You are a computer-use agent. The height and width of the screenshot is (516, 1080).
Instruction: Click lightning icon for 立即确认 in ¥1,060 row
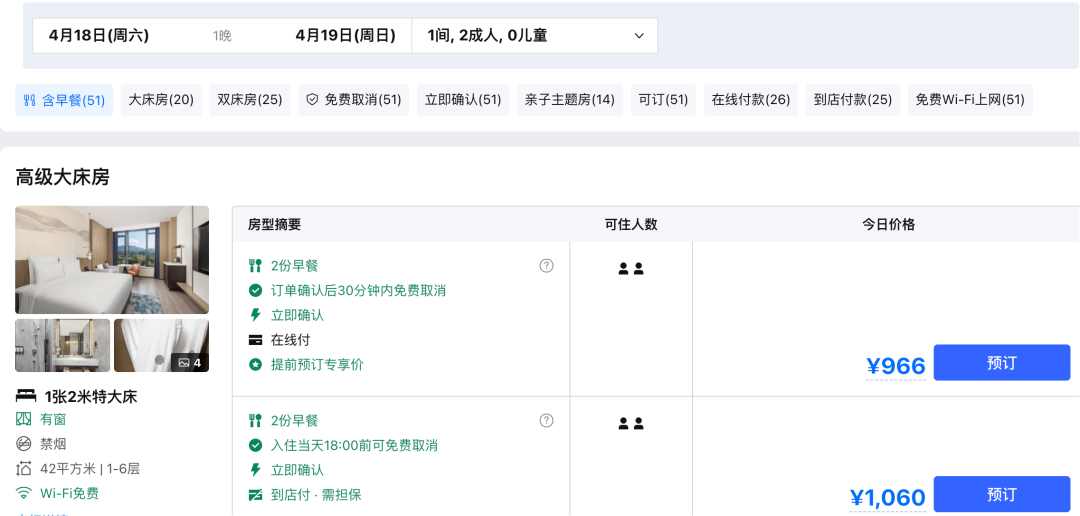[x=256, y=470]
